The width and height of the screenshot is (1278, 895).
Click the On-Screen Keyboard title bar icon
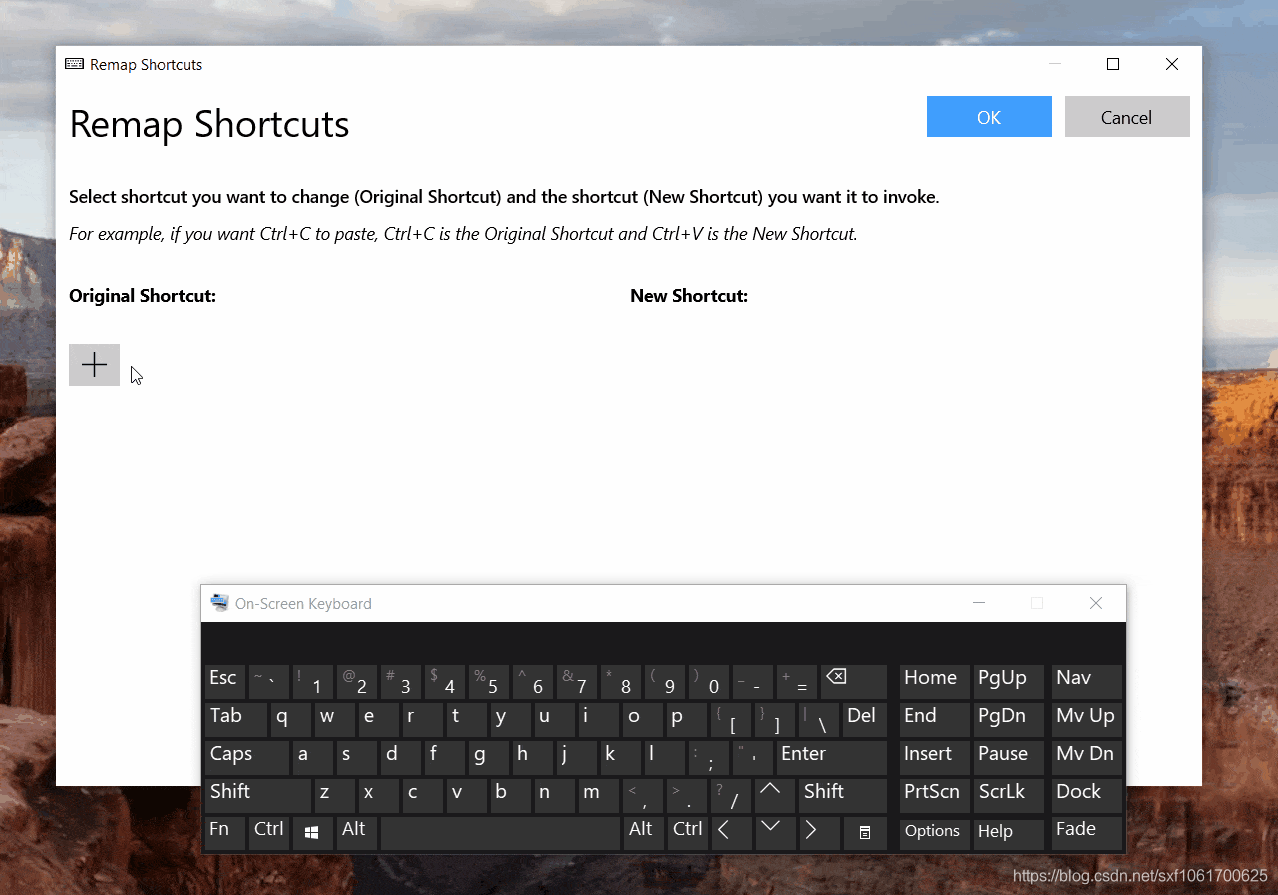click(x=219, y=603)
